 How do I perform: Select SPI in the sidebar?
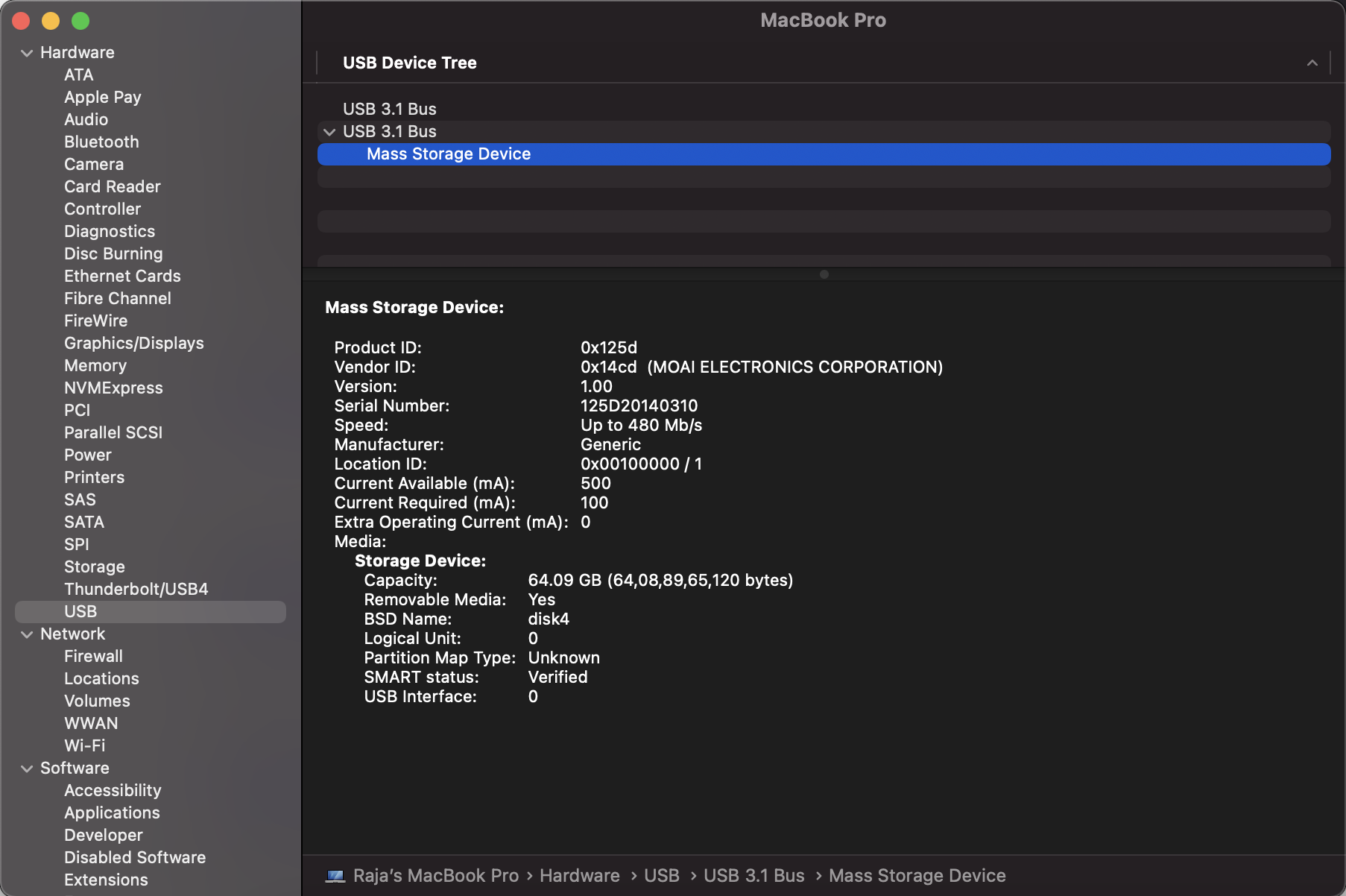77,544
